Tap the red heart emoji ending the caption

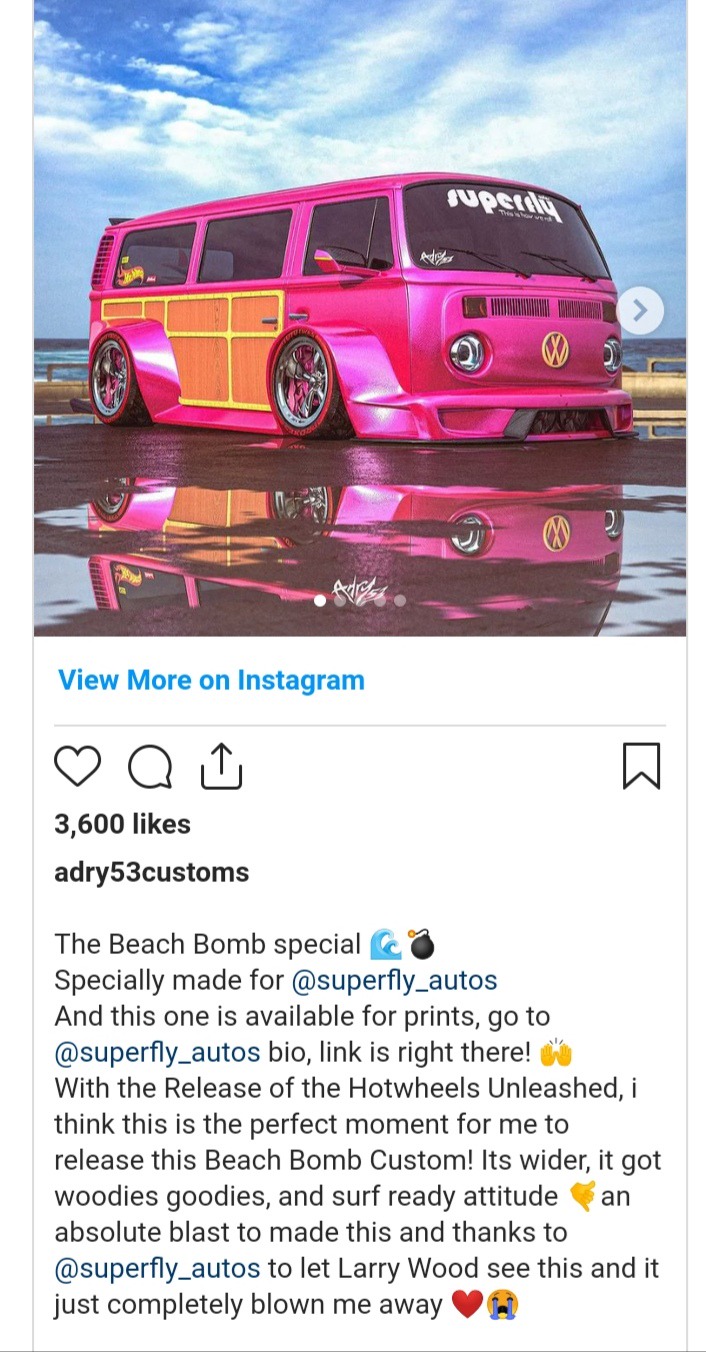[467, 1304]
